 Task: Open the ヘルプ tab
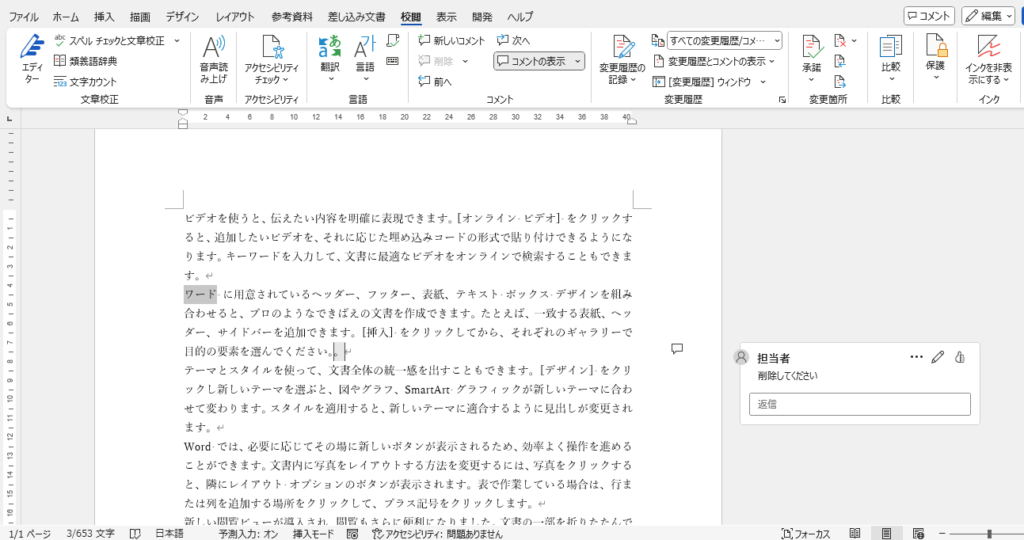pyautogui.click(x=520, y=17)
